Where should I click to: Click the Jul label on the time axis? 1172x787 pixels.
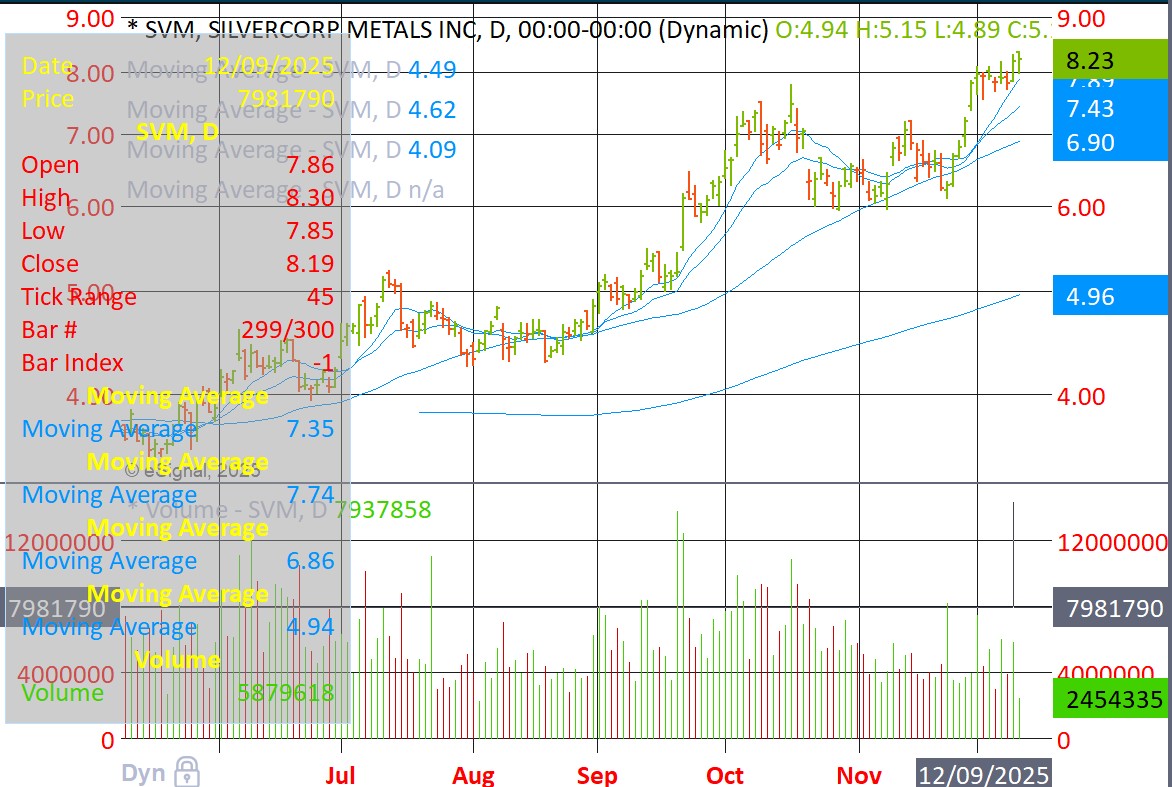pyautogui.click(x=340, y=775)
